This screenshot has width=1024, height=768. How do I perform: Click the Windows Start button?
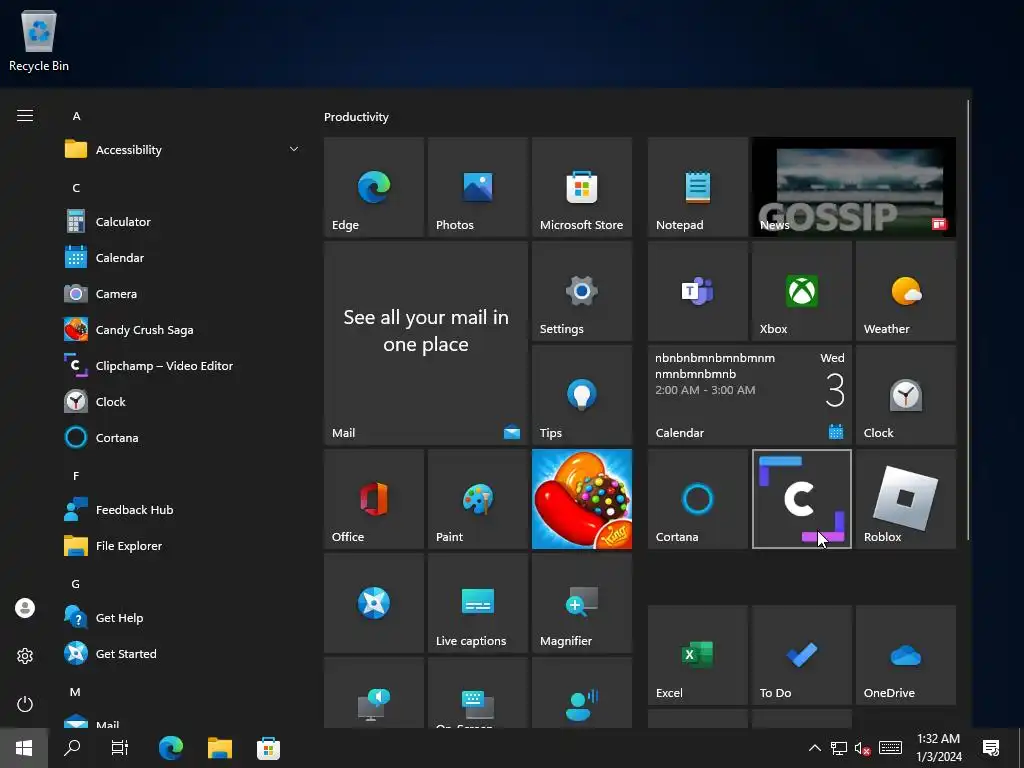tap(24, 748)
